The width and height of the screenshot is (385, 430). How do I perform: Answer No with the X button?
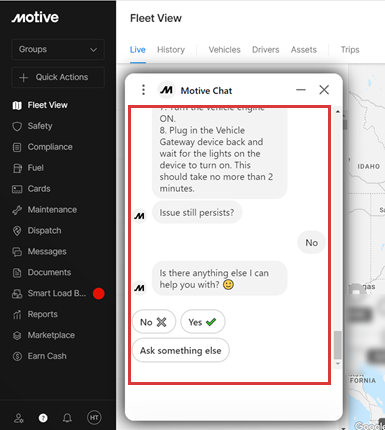click(154, 322)
